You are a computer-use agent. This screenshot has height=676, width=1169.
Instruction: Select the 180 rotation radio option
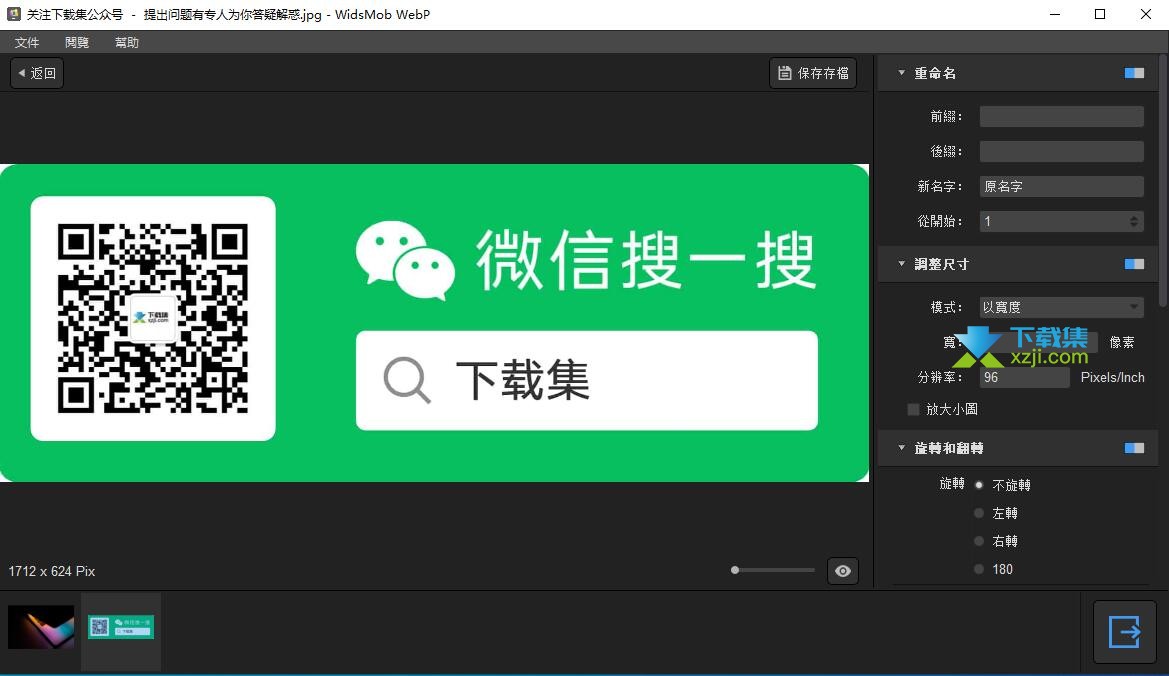[979, 569]
